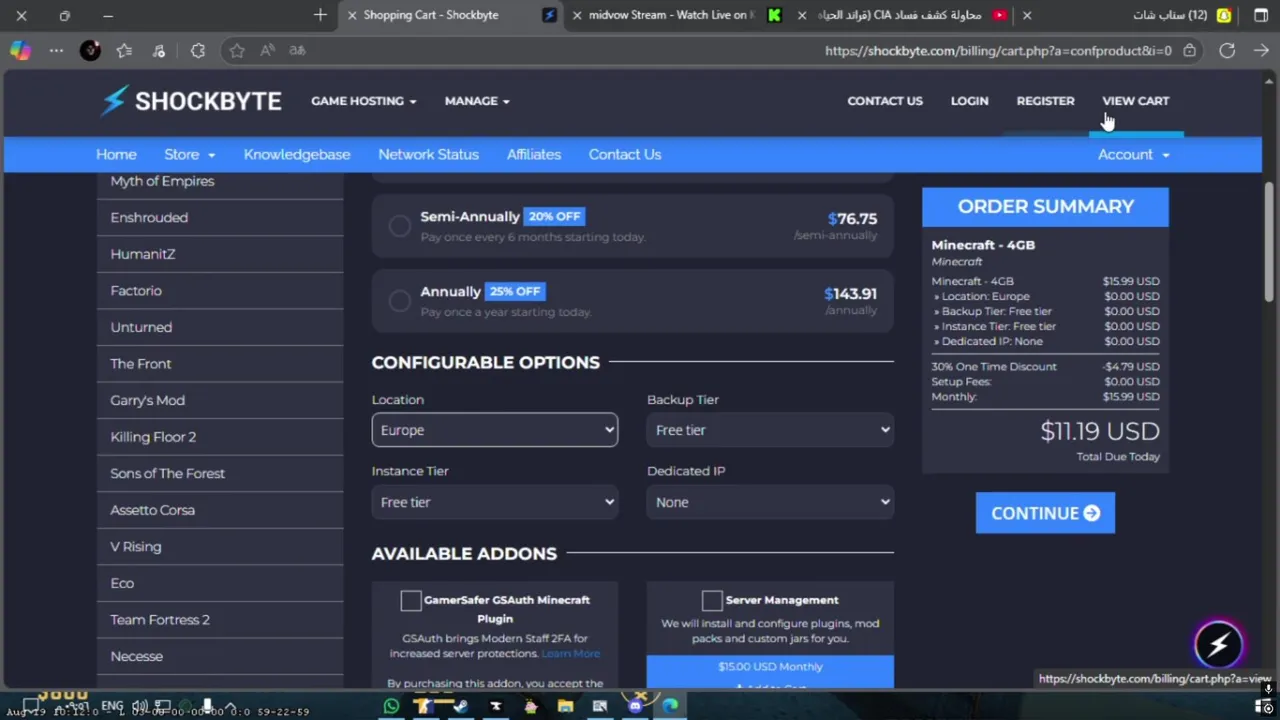Click the LOGIN link

point(969,101)
